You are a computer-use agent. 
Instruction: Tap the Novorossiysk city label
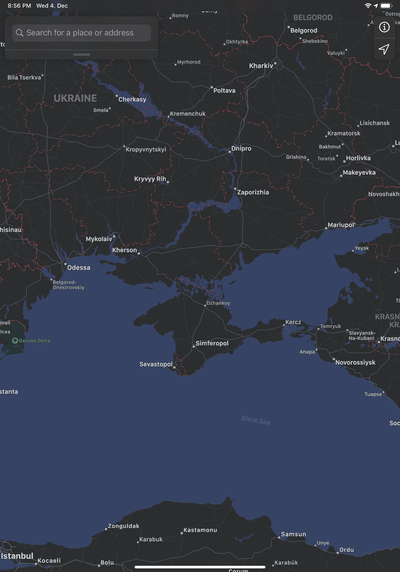tap(355, 362)
